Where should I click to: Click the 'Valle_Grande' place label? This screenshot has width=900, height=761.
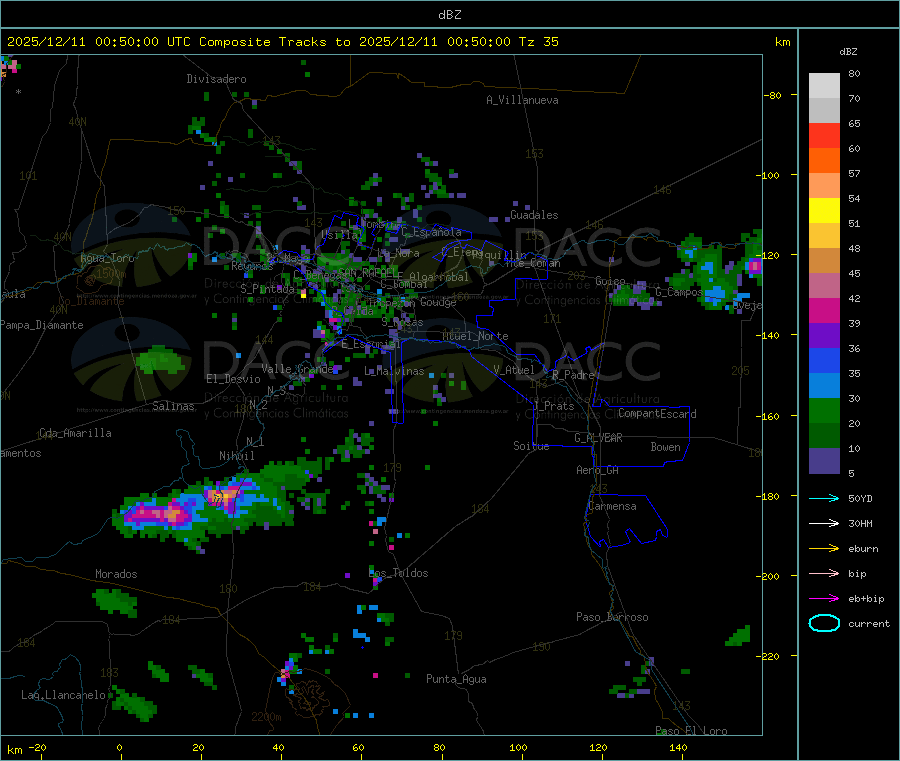(298, 369)
